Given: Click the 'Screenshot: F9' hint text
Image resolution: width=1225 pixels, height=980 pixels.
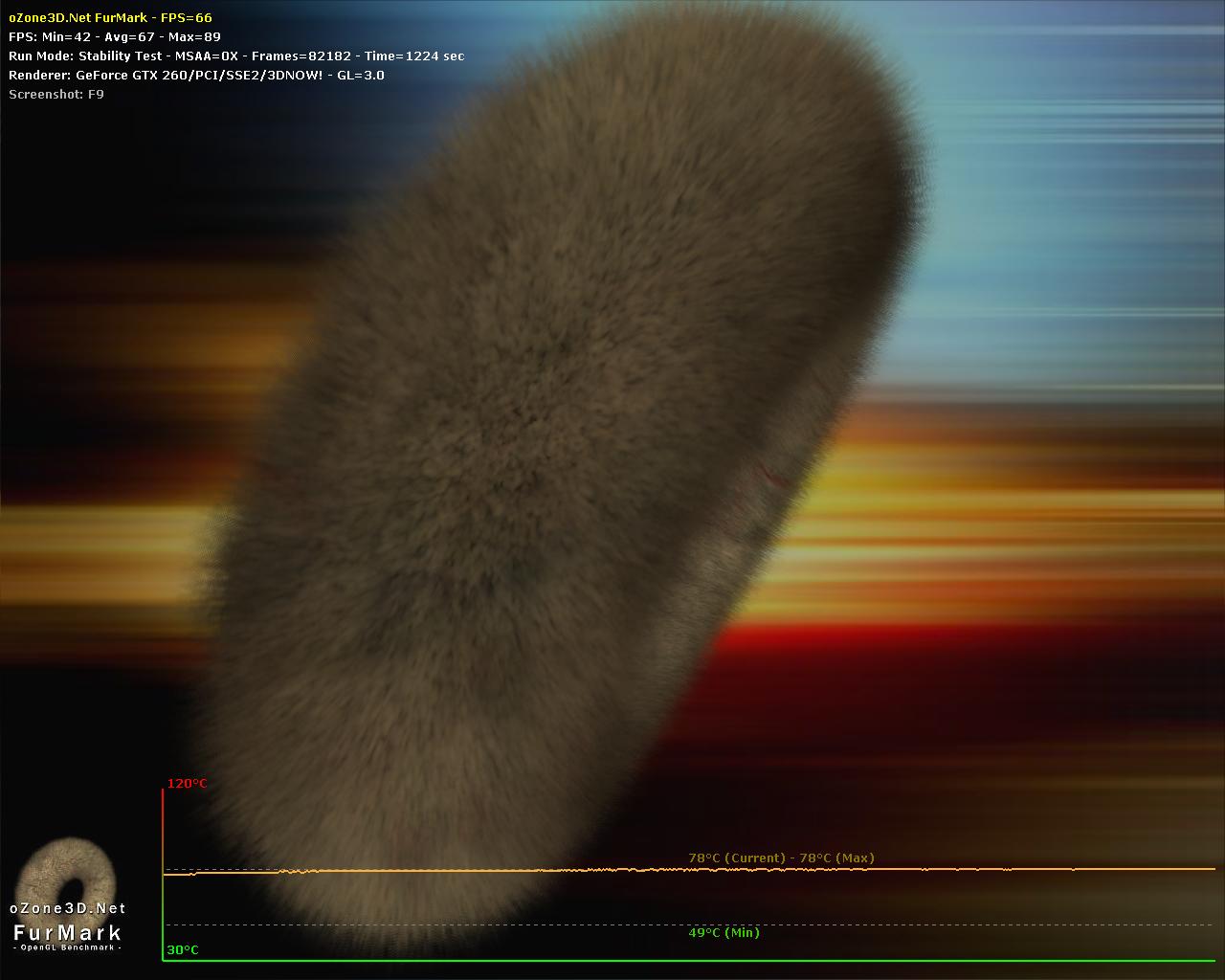Looking at the screenshot, I should point(56,95).
